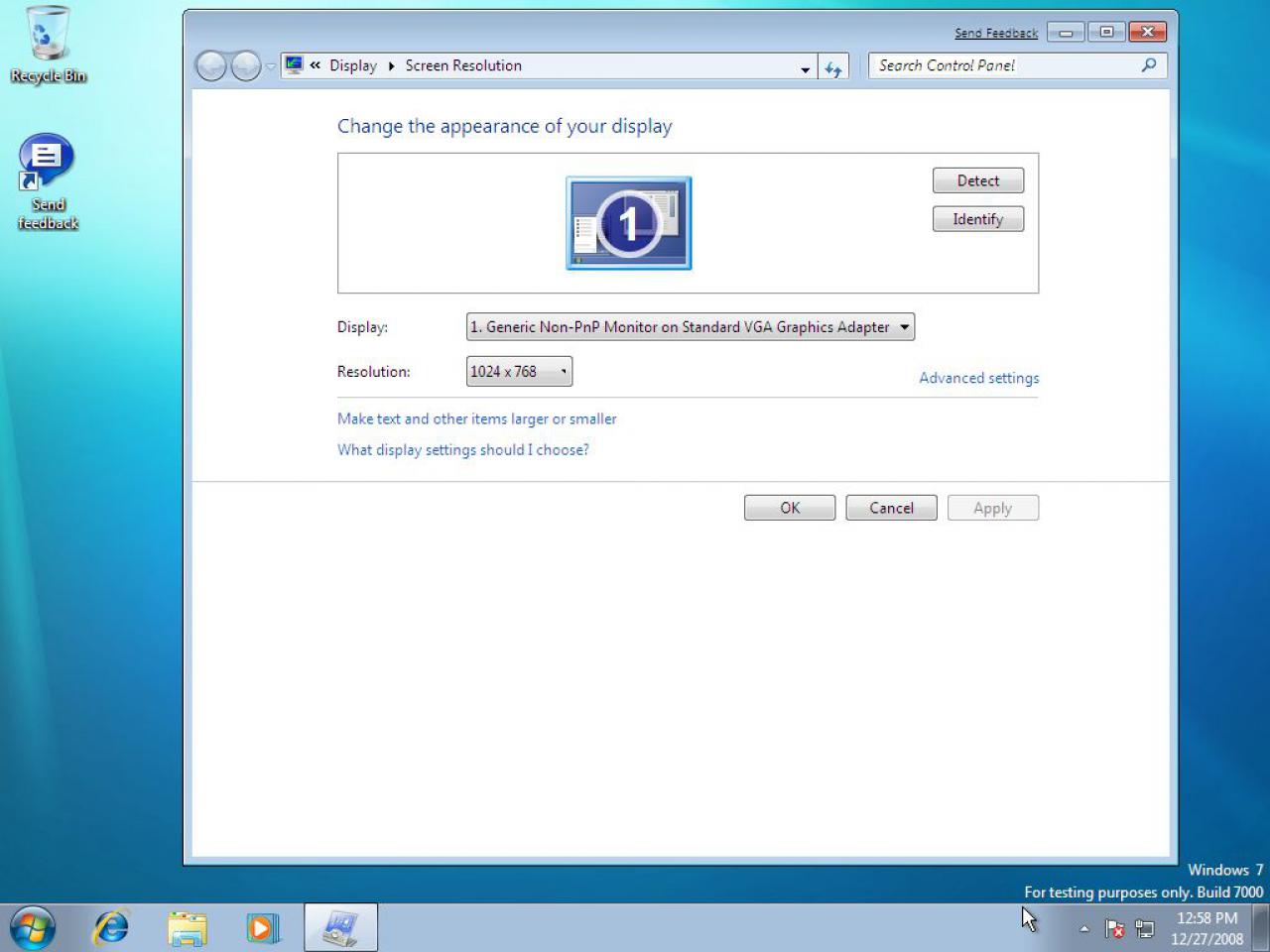Close the Screen Resolution window
This screenshot has width=1270, height=952.
[1148, 32]
